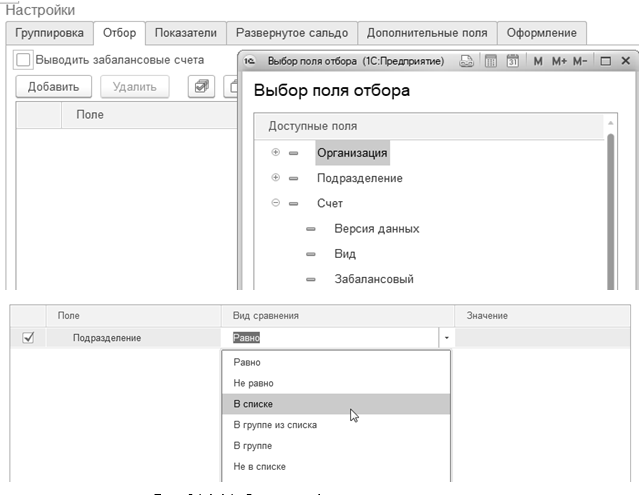Click the Значение column header

[x=542, y=316]
